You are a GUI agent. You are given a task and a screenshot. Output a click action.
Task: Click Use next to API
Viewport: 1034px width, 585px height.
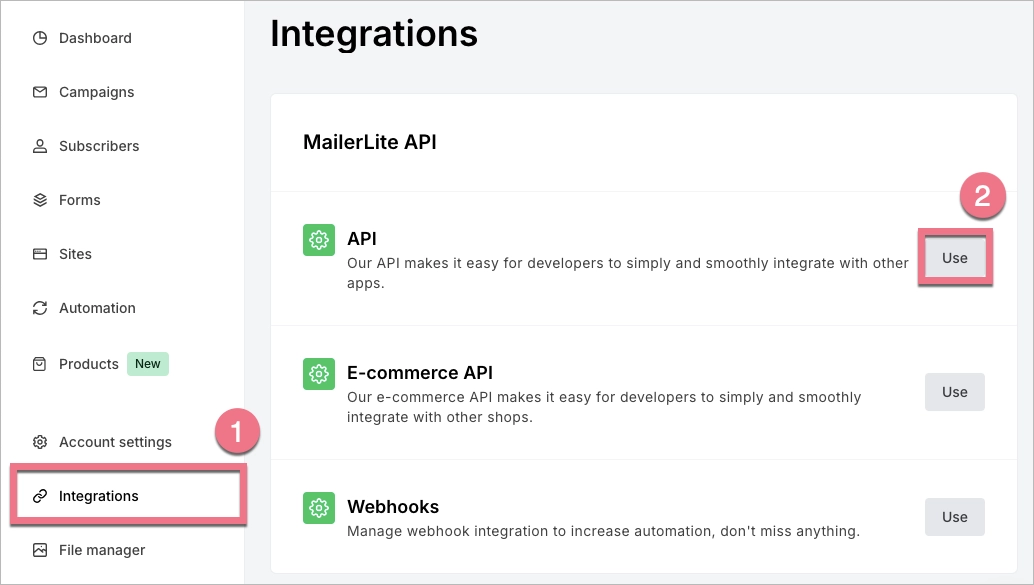point(954,257)
